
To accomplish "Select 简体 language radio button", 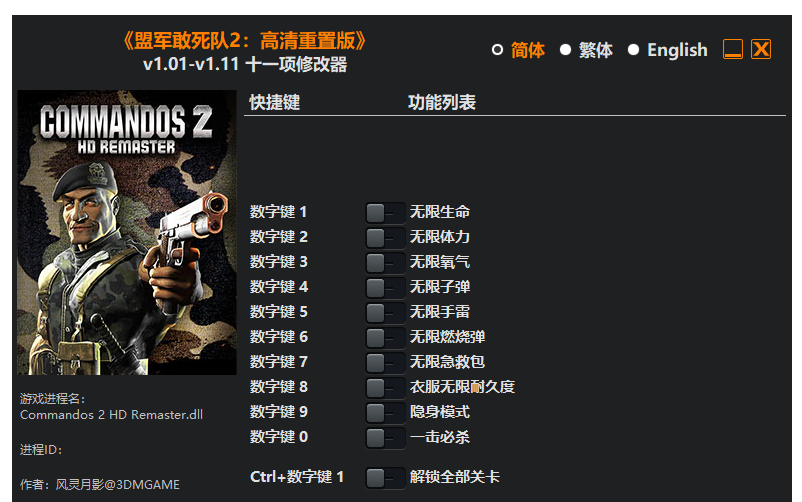I will pos(497,50).
